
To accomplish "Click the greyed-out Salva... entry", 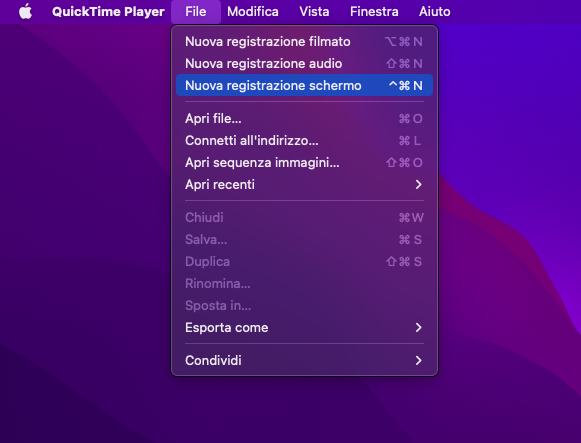I will [x=304, y=239].
